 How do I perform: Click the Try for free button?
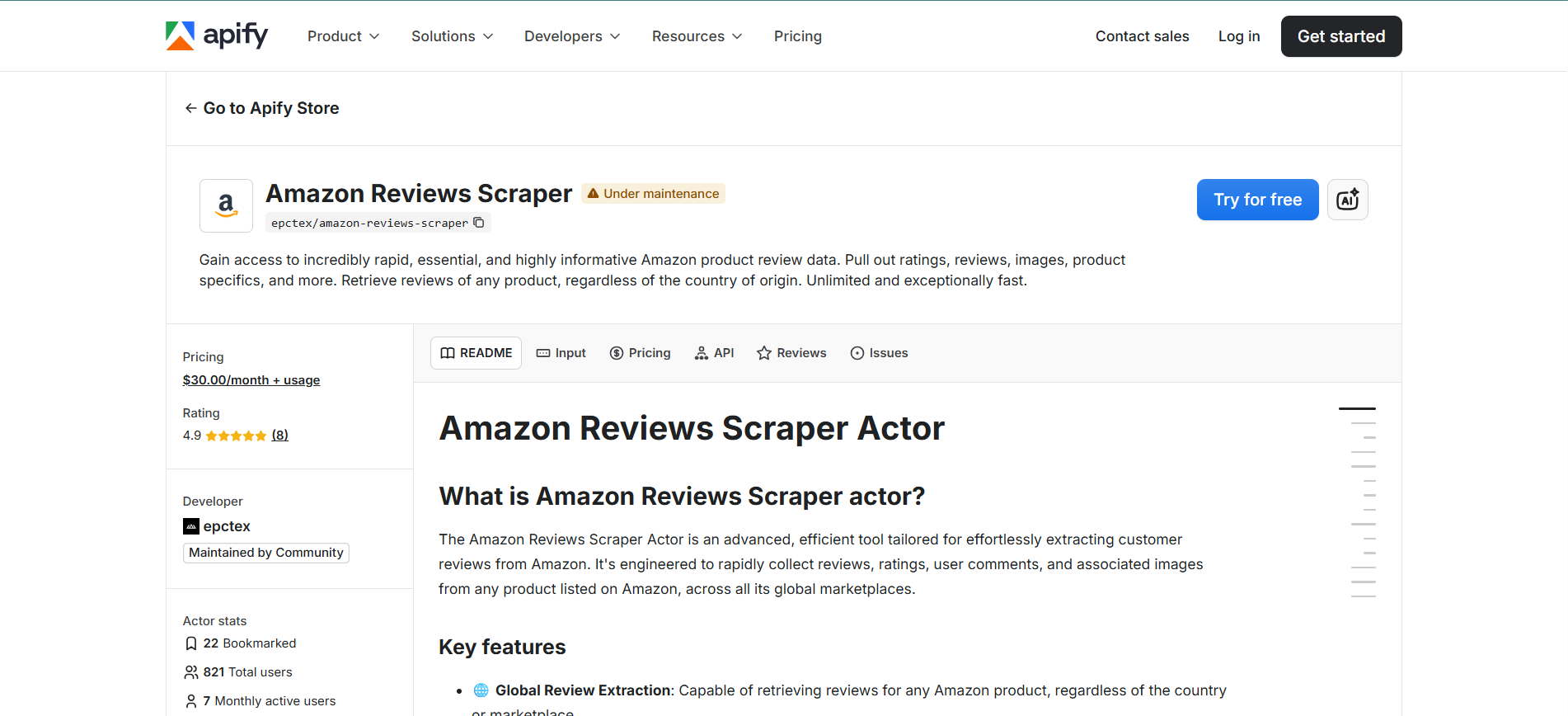(1257, 200)
